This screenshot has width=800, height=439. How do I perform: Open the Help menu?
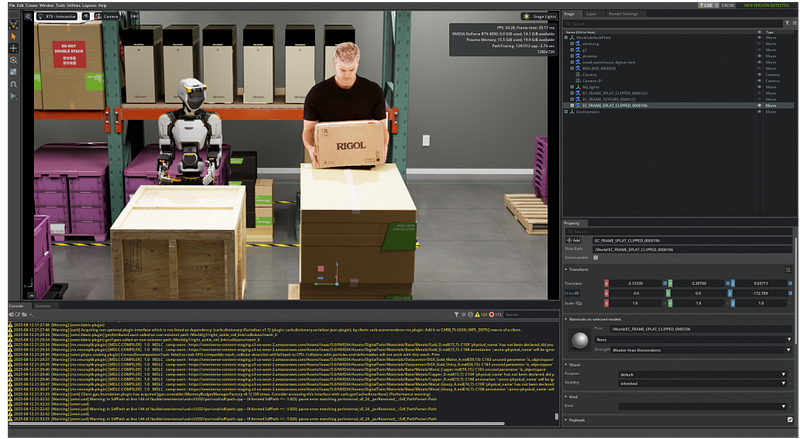(103, 5)
